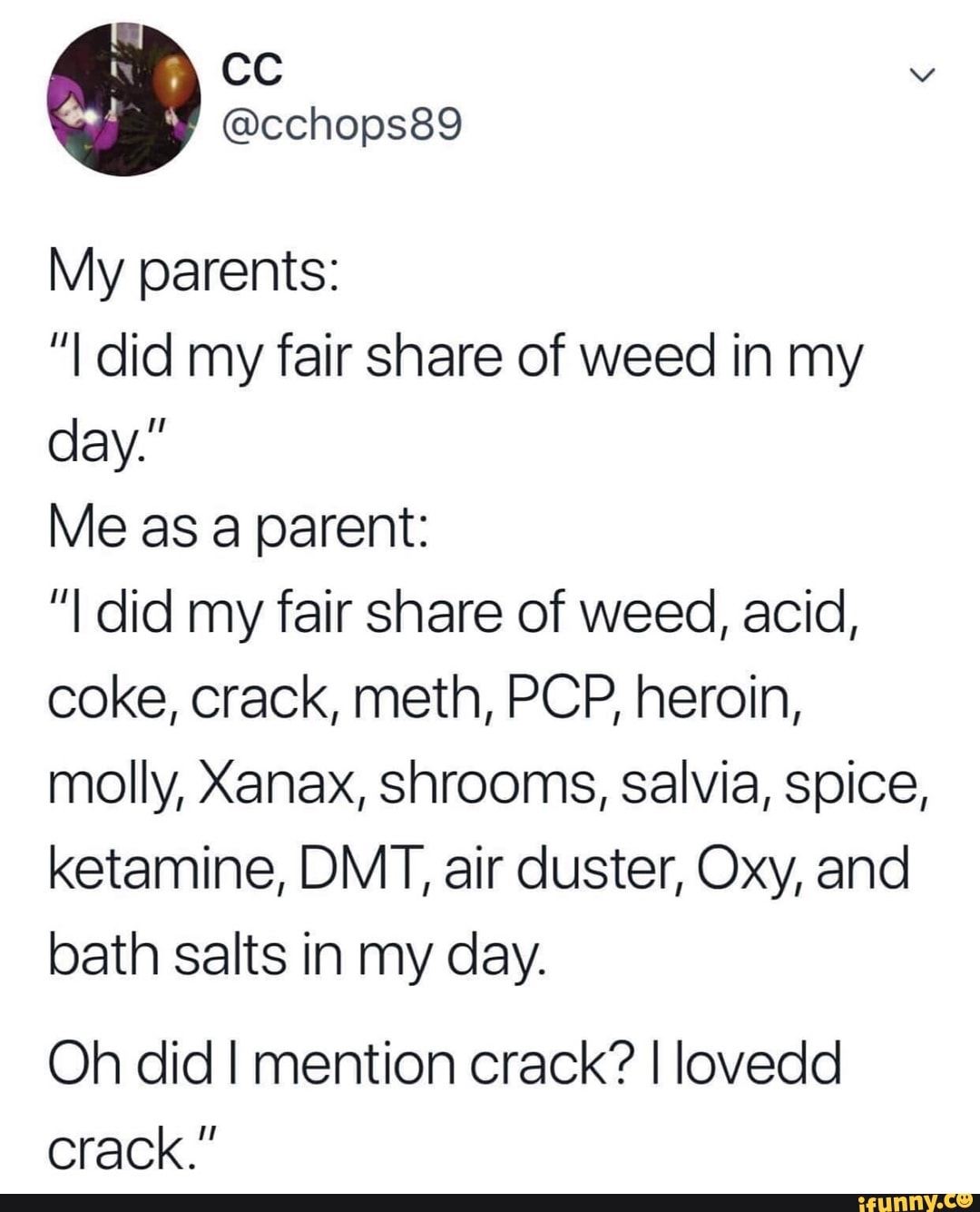Click the word "lovedd" in the tweet
The height and width of the screenshot is (1212, 980).
click(759, 1062)
